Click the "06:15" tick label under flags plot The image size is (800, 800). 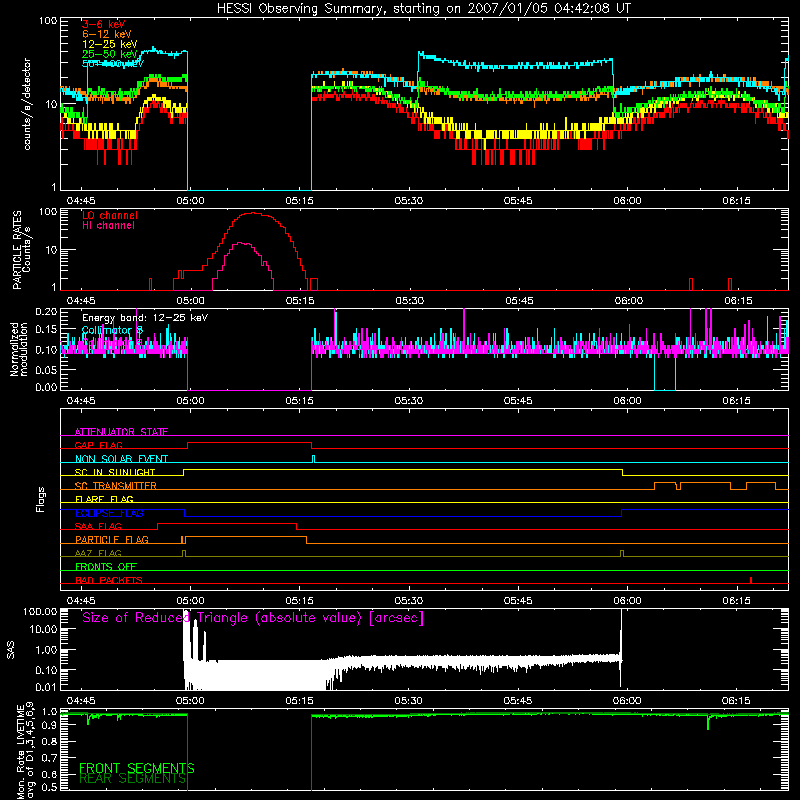coord(736,601)
